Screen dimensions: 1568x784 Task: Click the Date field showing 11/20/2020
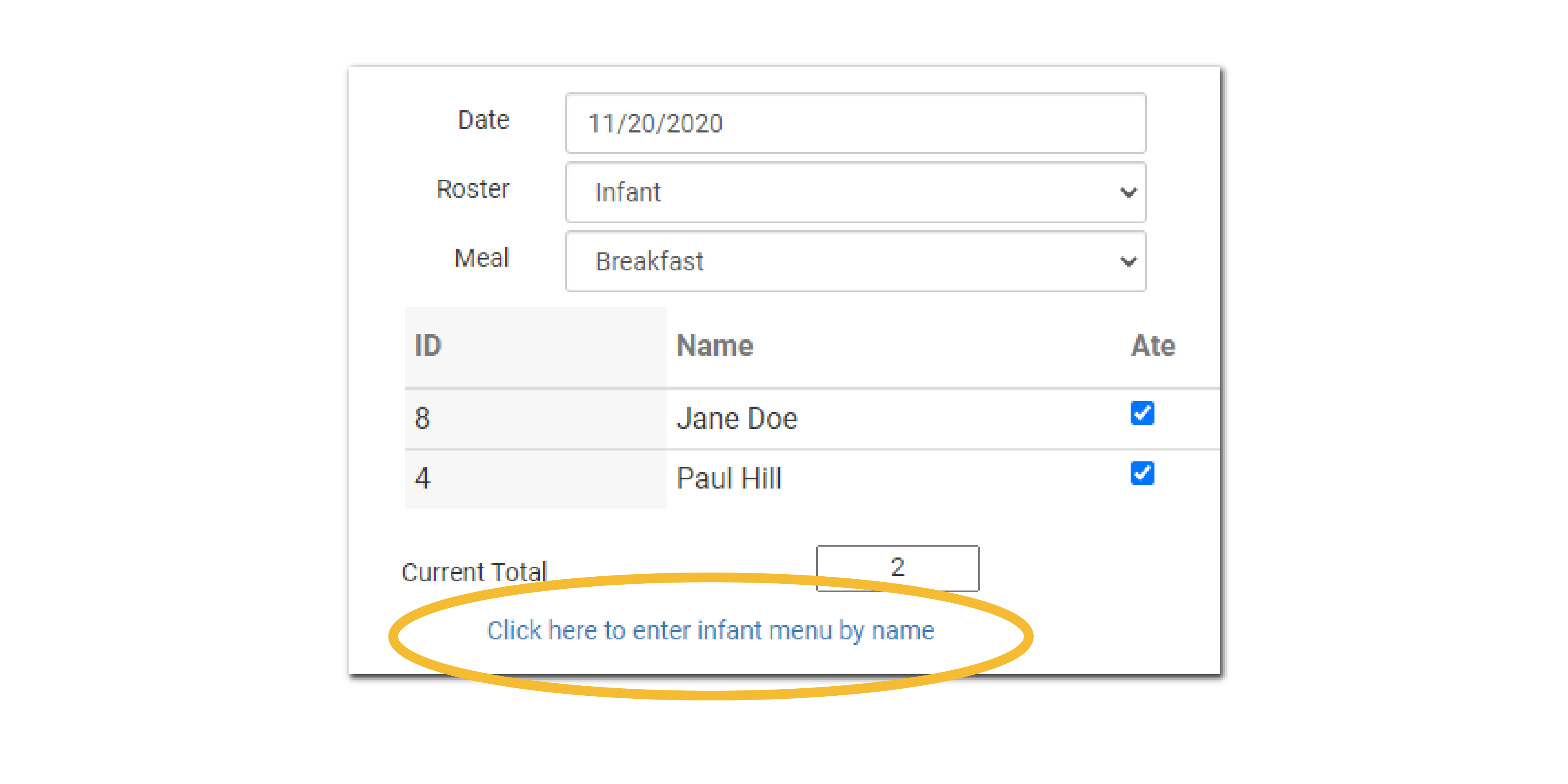click(855, 123)
